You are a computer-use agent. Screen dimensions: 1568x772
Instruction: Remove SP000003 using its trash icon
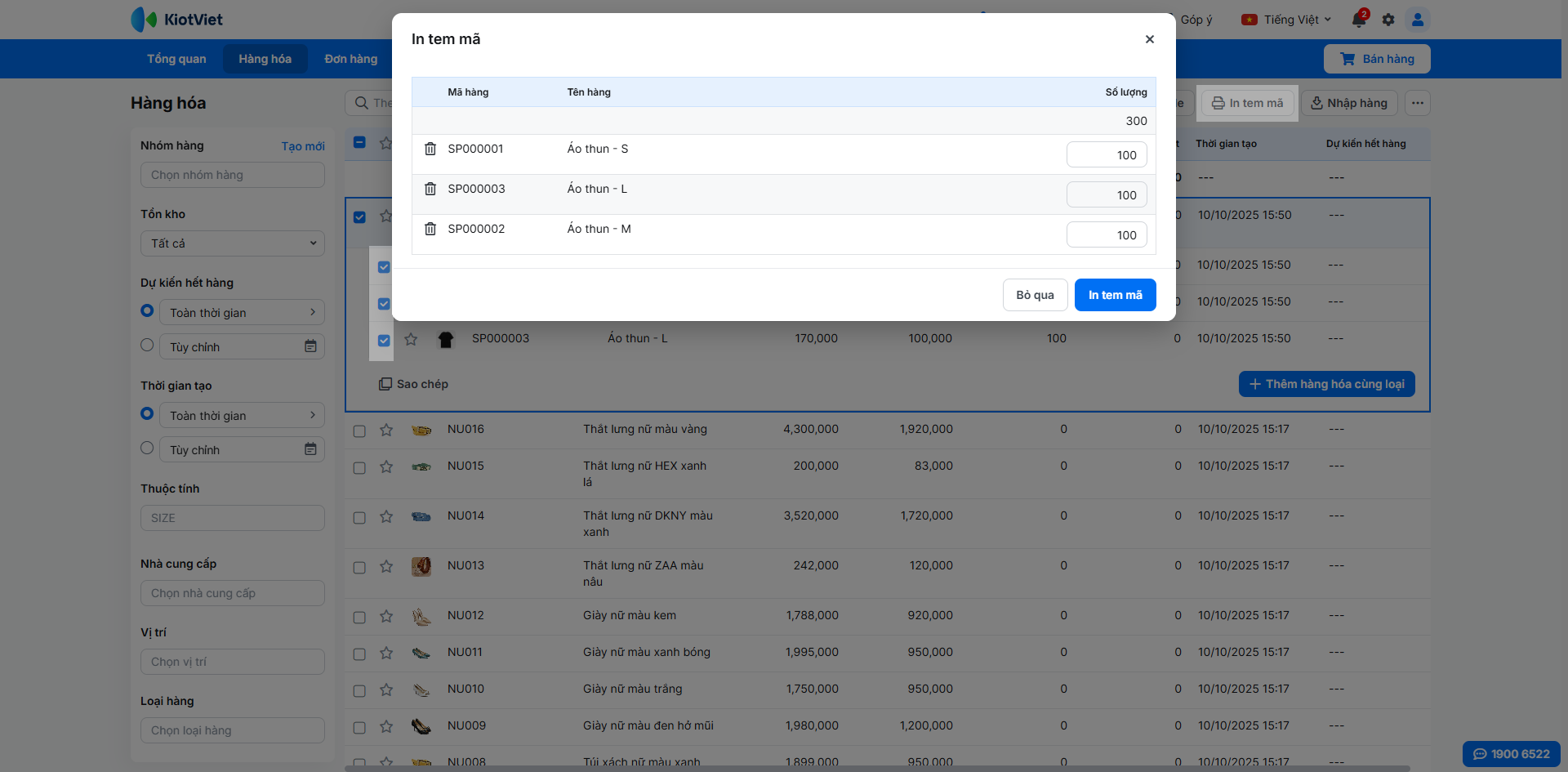click(x=430, y=189)
